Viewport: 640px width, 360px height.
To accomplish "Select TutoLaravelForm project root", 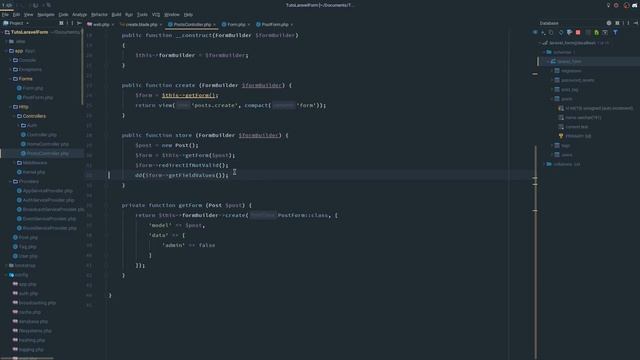I will pyautogui.click(x=29, y=32).
